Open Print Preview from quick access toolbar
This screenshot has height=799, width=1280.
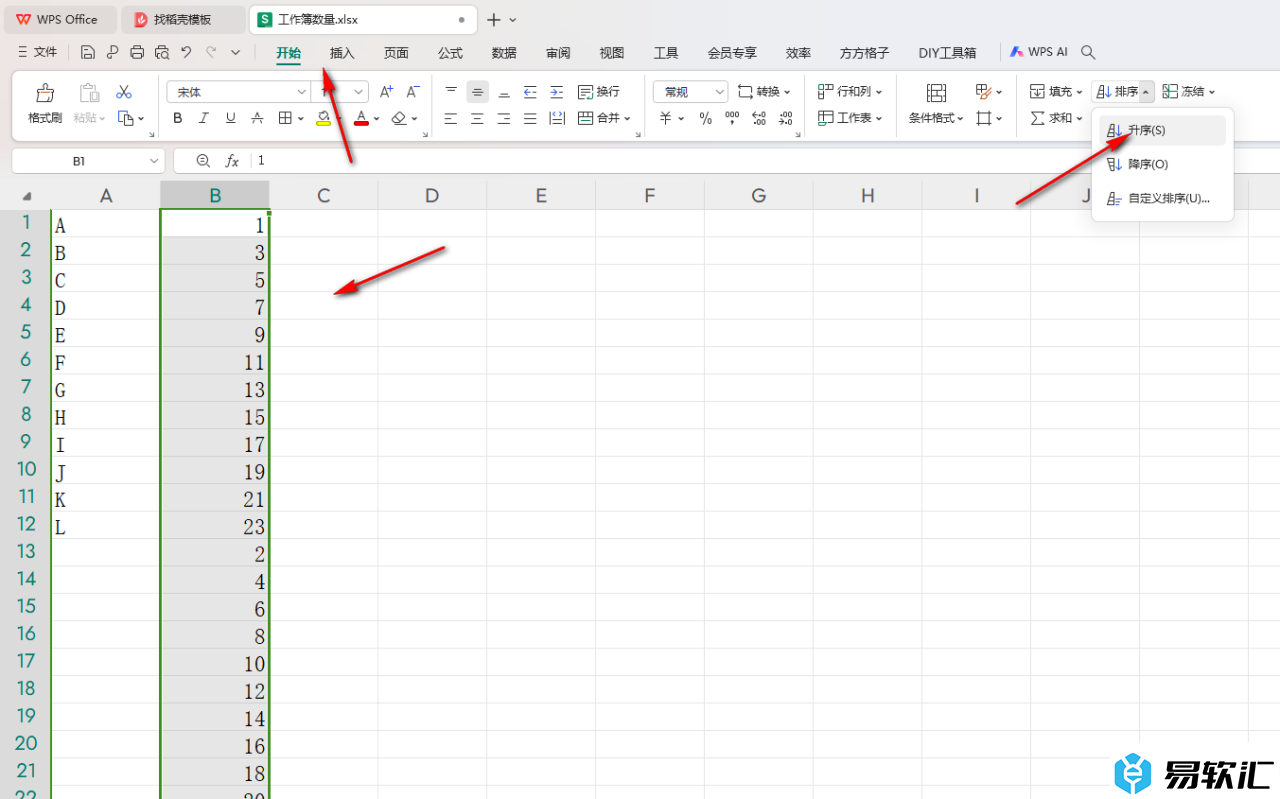click(x=162, y=52)
